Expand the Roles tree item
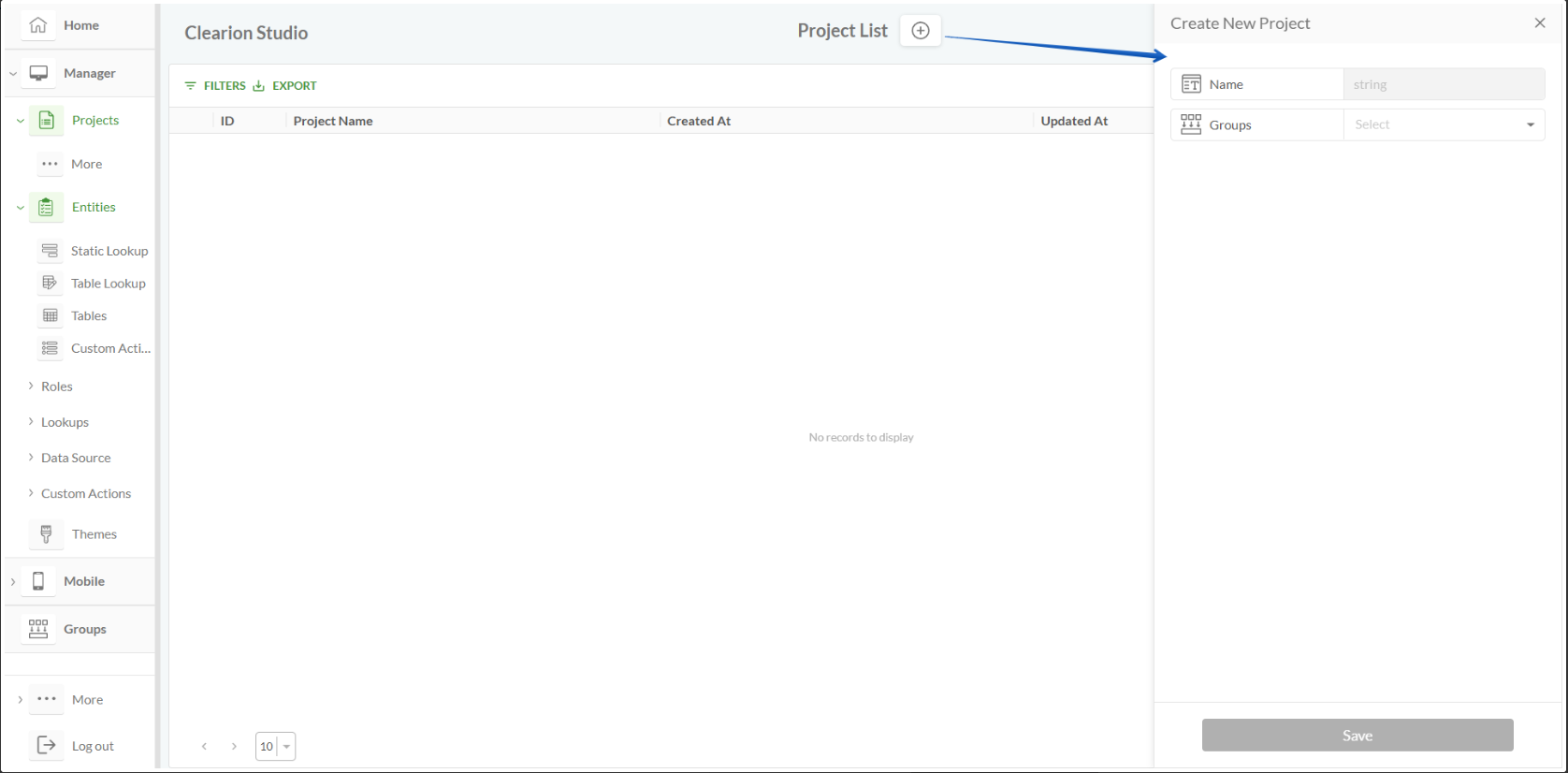Screen dimensions: 1568x773 (31, 386)
